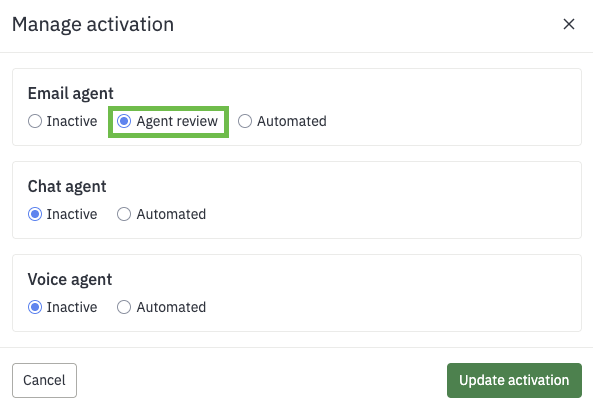Click the Email agent Inactive text label
Screen dimensions: 593x408
click(x=72, y=121)
